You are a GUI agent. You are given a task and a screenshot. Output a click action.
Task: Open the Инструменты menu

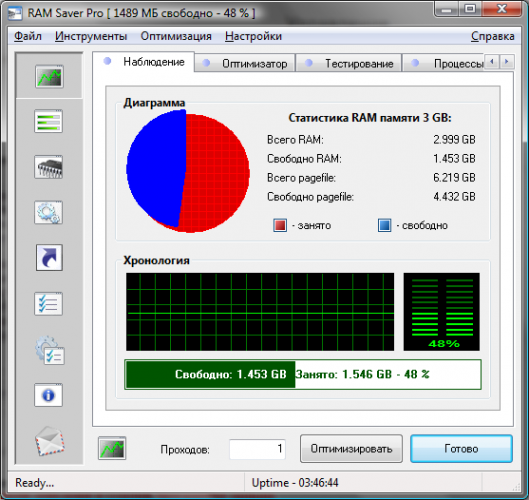click(91, 36)
